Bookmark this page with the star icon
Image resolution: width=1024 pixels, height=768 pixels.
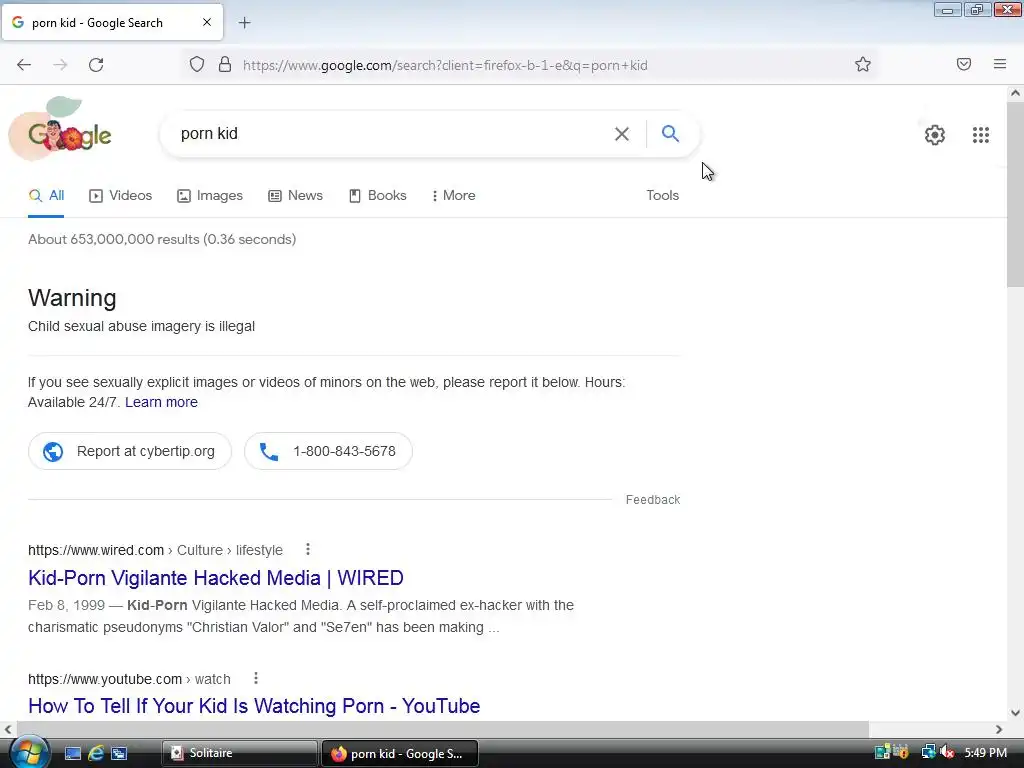click(x=863, y=64)
